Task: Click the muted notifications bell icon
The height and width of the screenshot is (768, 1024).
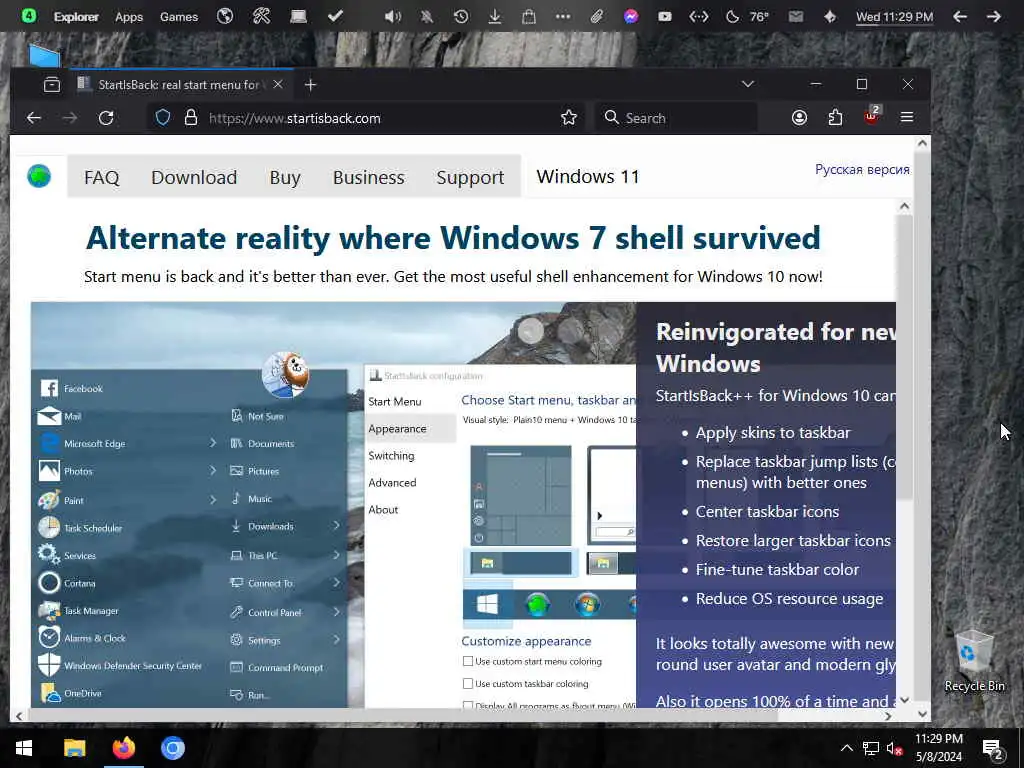Action: (426, 16)
